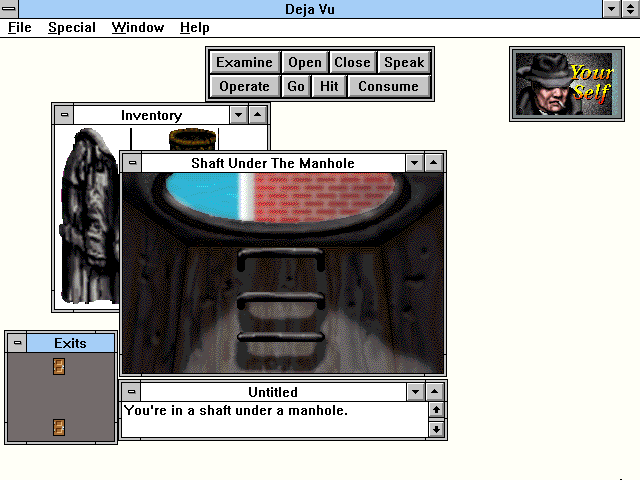Click the Shaft Under The Manhole title bar

pos(273,163)
